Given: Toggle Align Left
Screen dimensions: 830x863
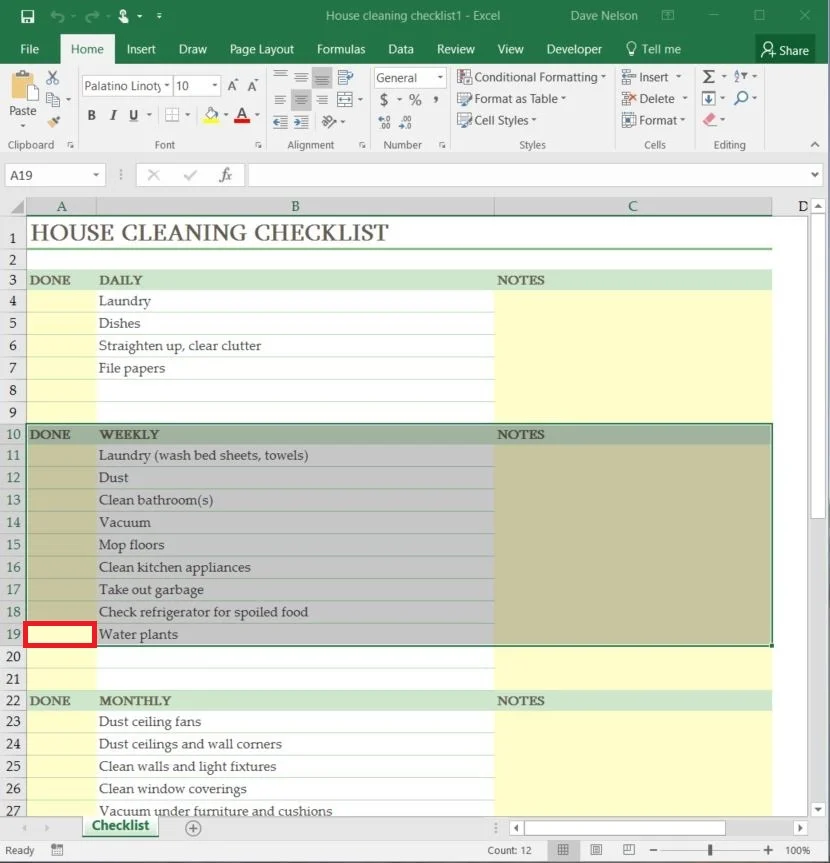Looking at the screenshot, I should click(x=280, y=100).
